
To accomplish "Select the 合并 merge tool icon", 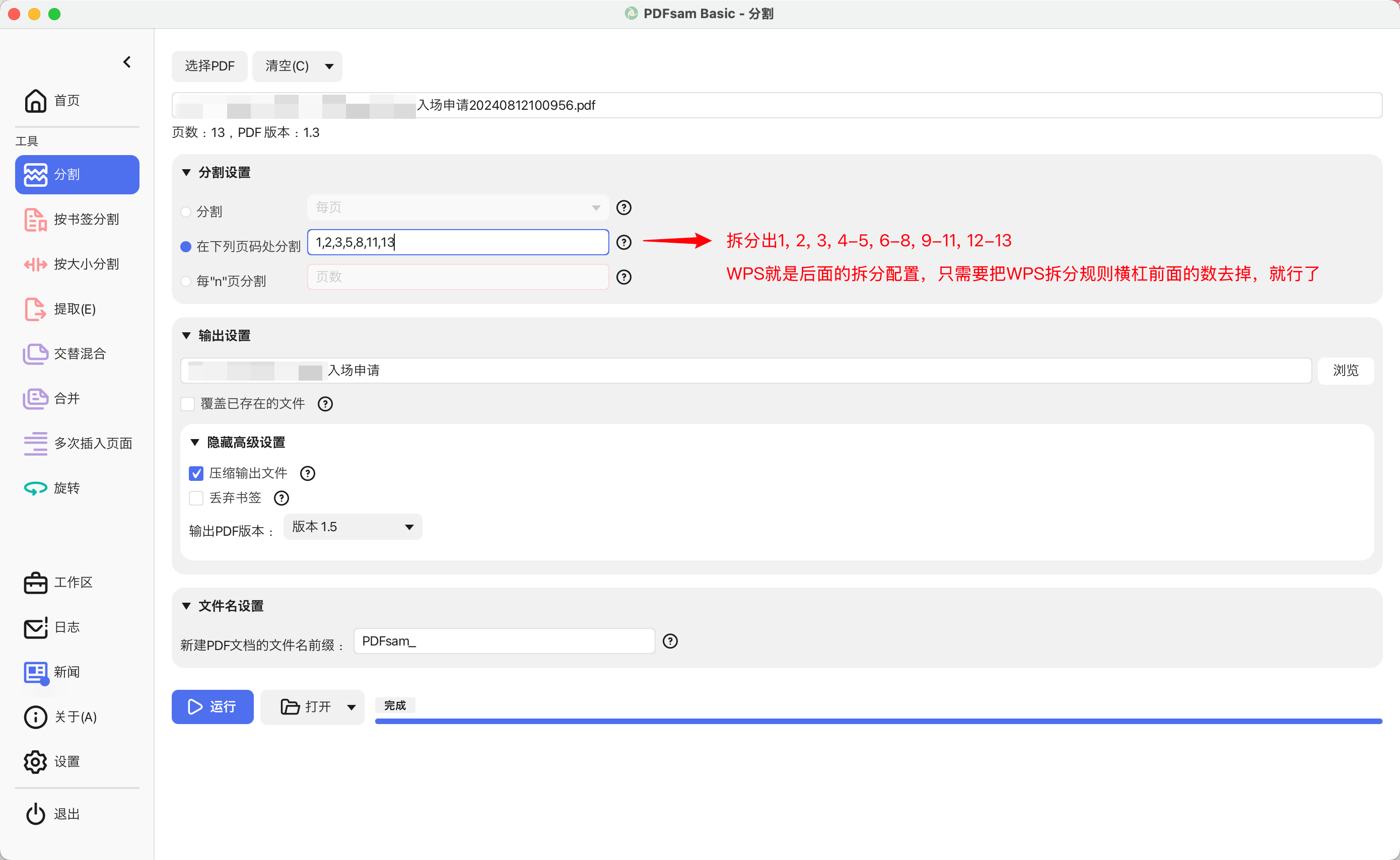I will click(x=35, y=399).
